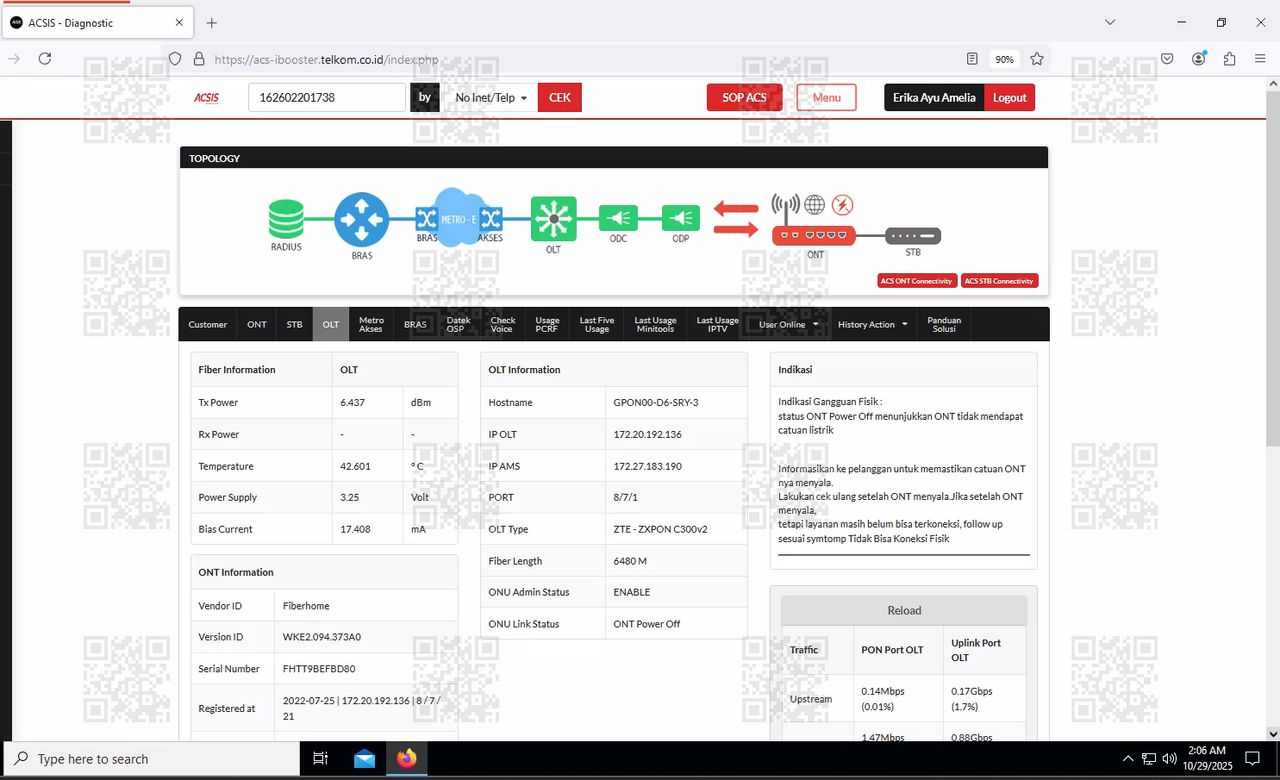Open Mail app from taskbar
This screenshot has width=1280, height=780.
tap(364, 759)
